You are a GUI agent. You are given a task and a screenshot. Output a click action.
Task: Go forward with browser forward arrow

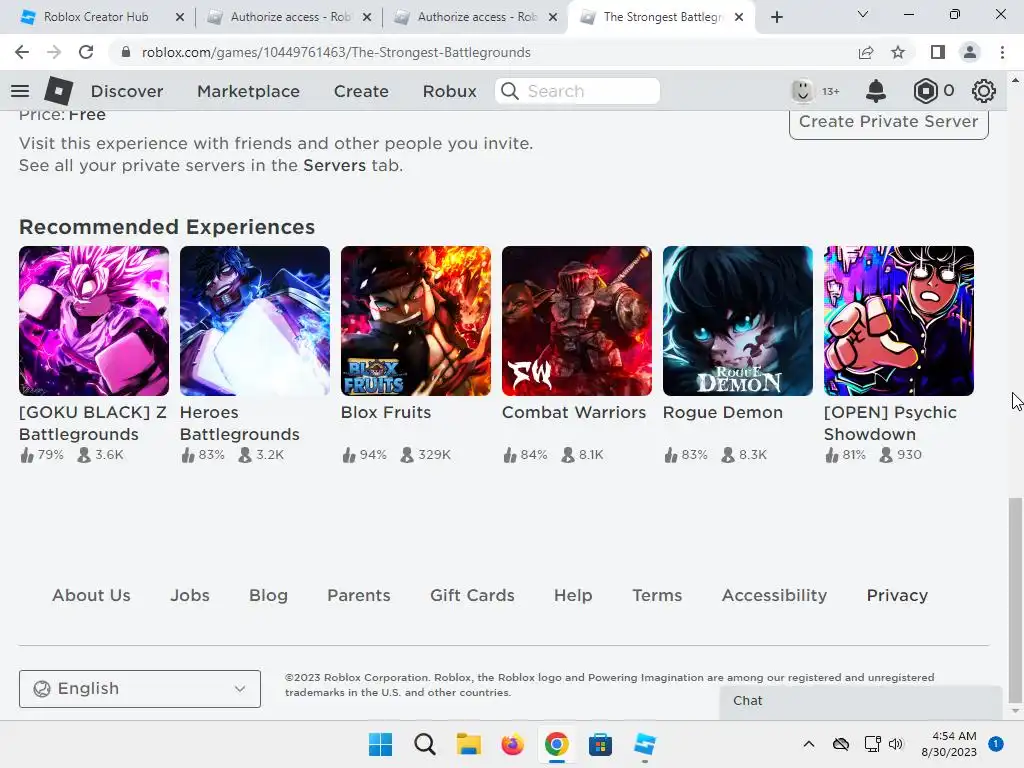coord(54,52)
